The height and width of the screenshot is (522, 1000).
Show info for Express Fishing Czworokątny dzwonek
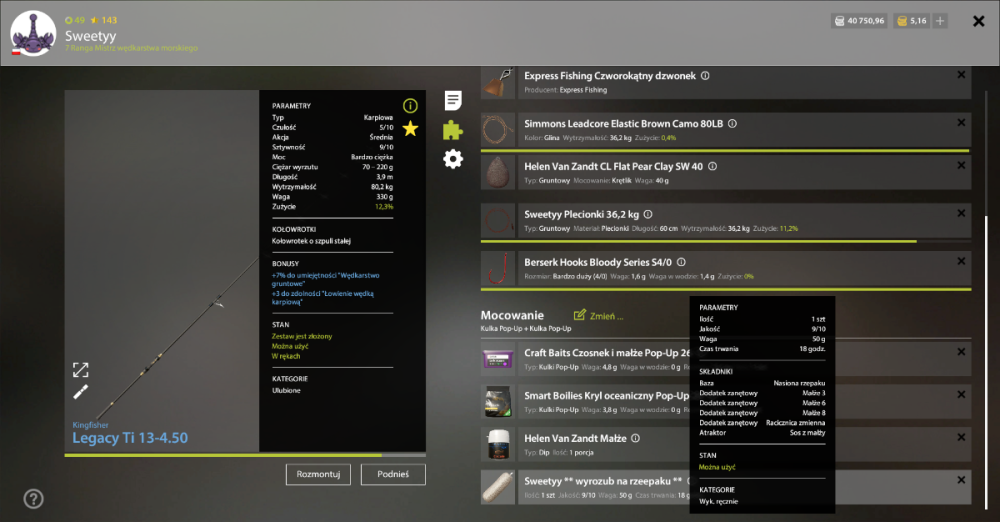coord(705,75)
